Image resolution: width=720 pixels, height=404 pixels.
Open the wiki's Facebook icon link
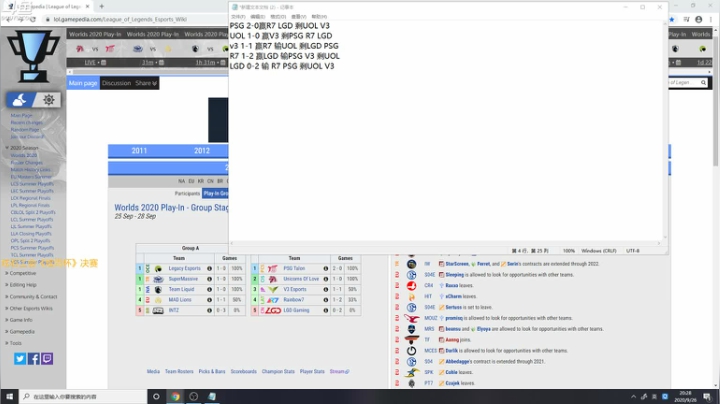click(x=34, y=359)
